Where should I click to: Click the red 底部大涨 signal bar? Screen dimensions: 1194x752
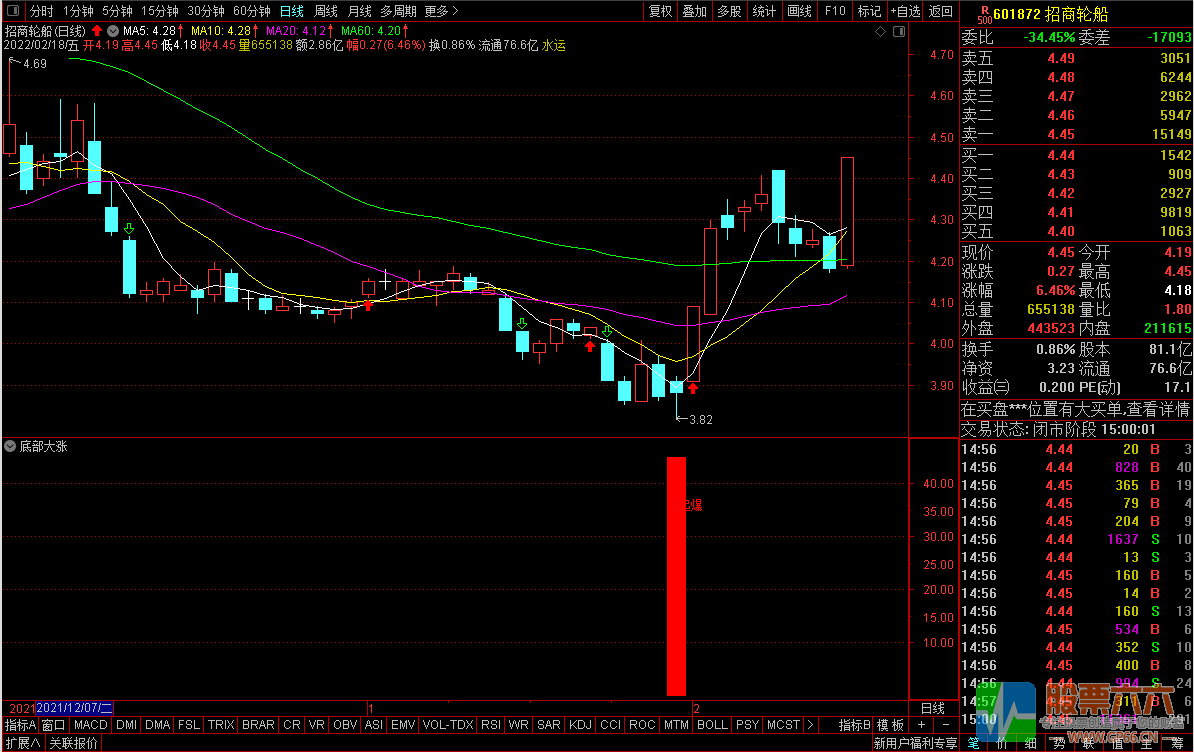coord(676,576)
